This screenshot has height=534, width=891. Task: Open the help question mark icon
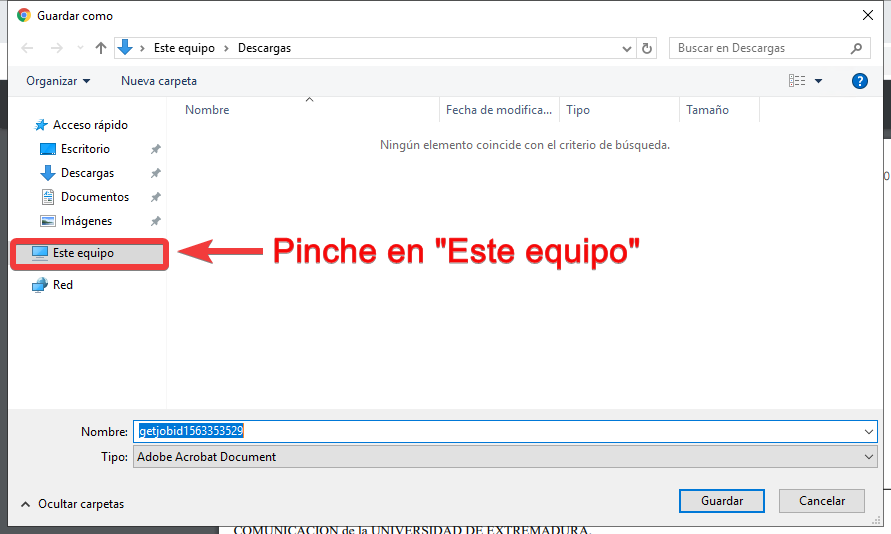point(859,81)
